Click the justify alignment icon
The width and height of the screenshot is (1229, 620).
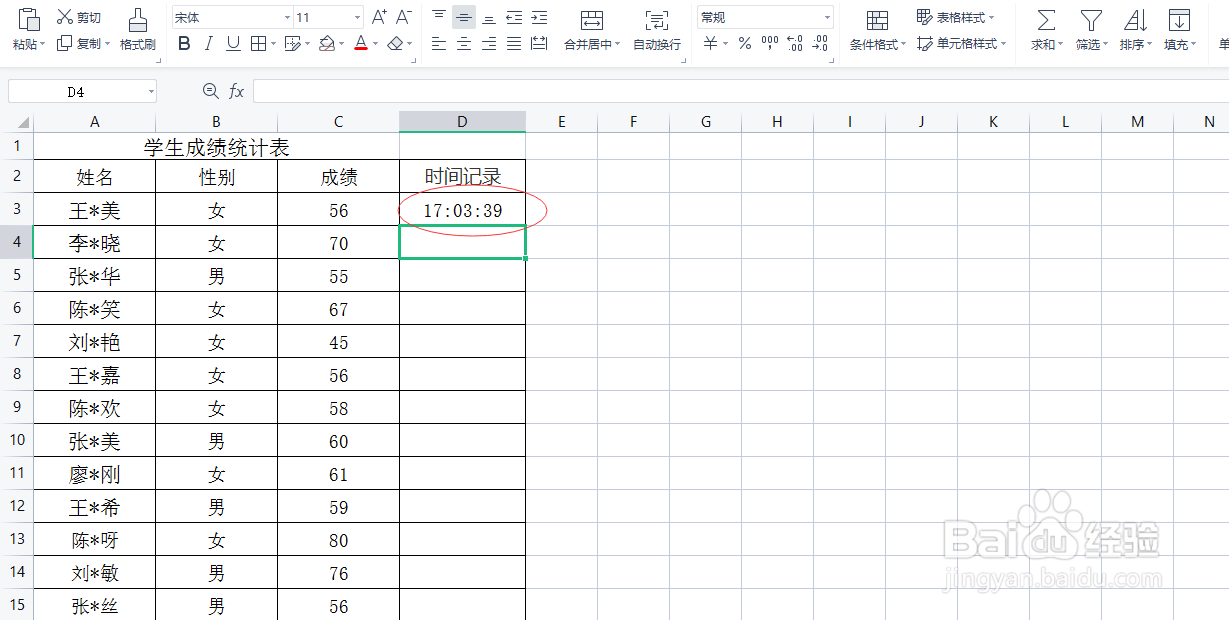pos(514,43)
